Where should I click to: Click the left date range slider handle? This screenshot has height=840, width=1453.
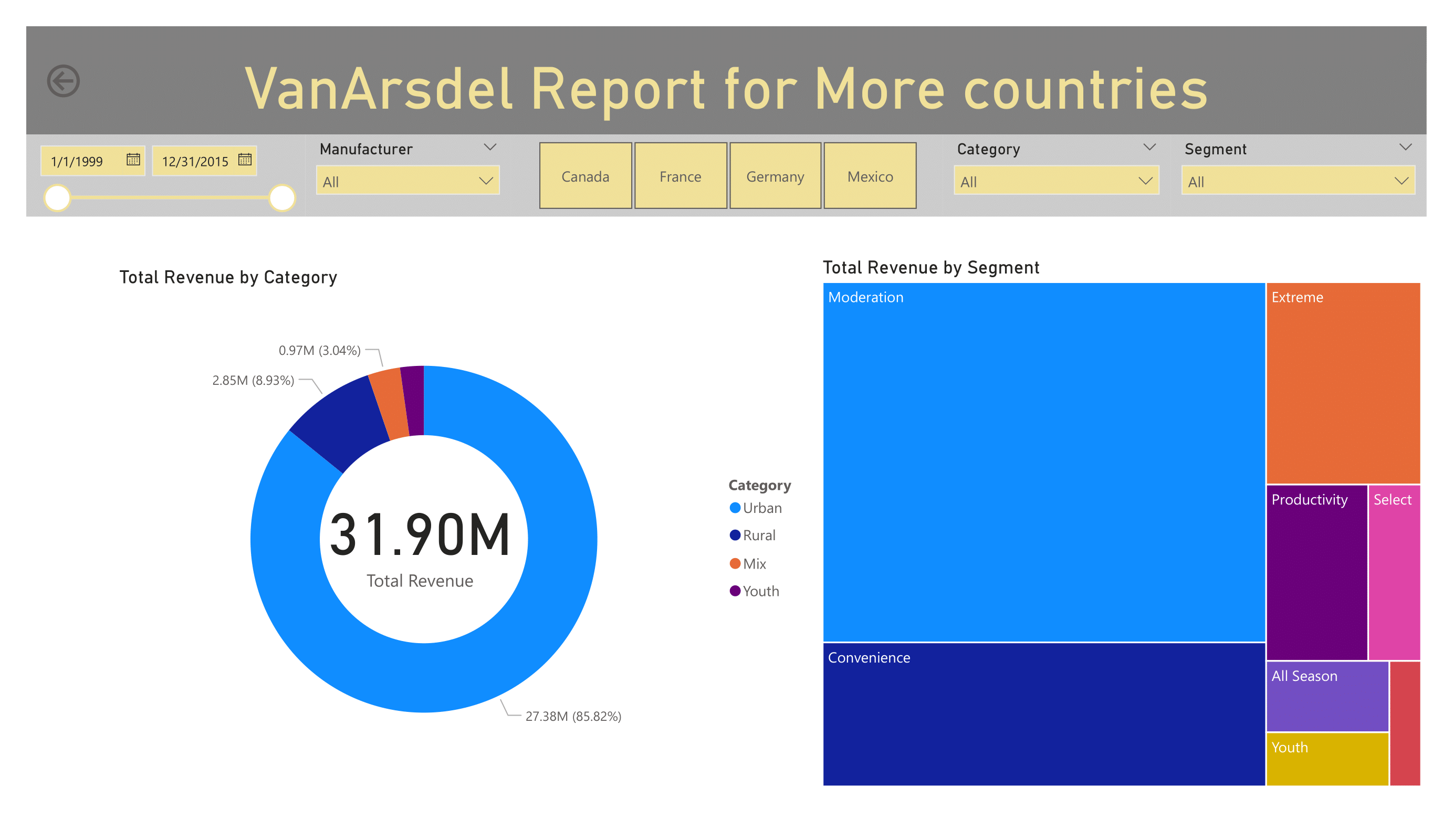click(58, 198)
